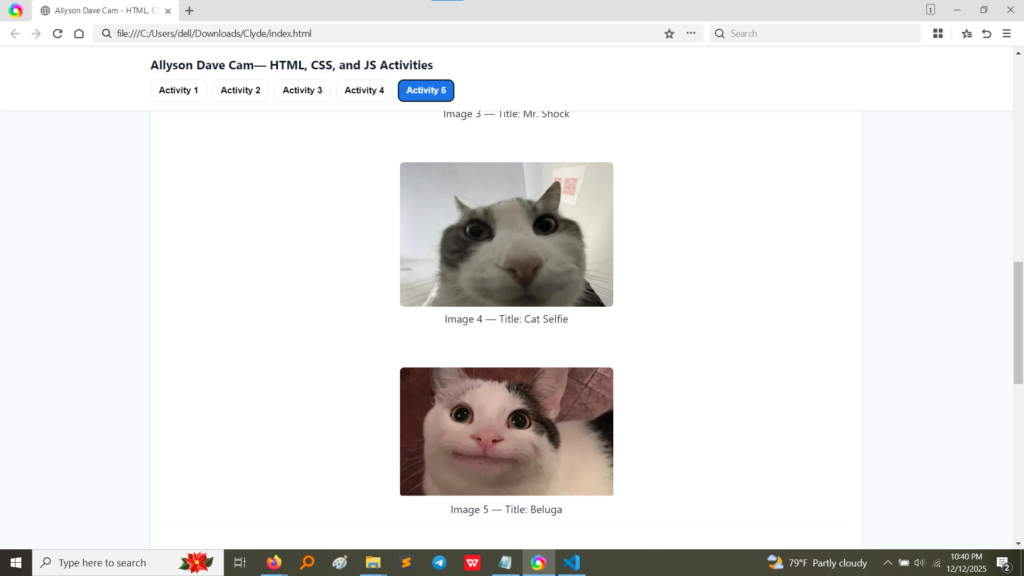Viewport: 1024px width, 576px height.
Task: Click the browser home icon
Action: (x=79, y=33)
